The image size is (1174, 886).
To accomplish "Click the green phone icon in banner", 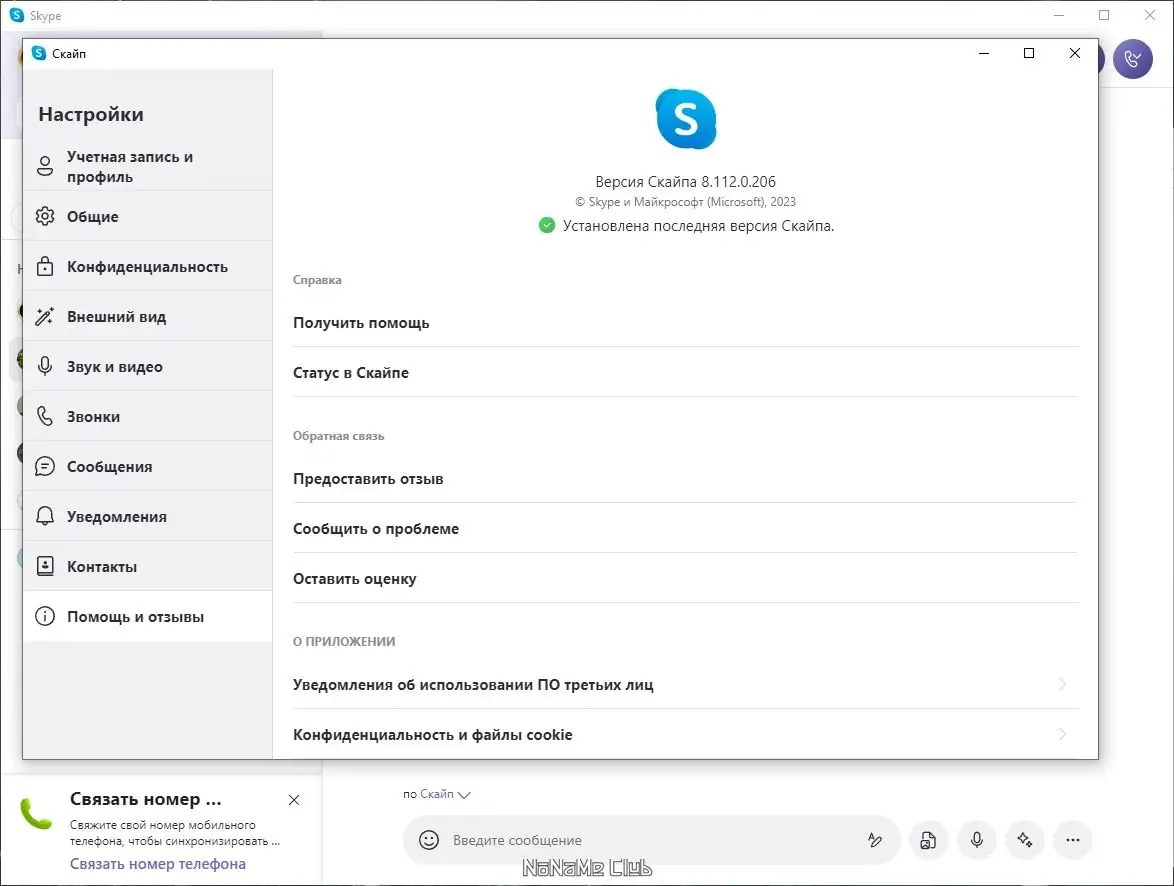I will click(35, 814).
